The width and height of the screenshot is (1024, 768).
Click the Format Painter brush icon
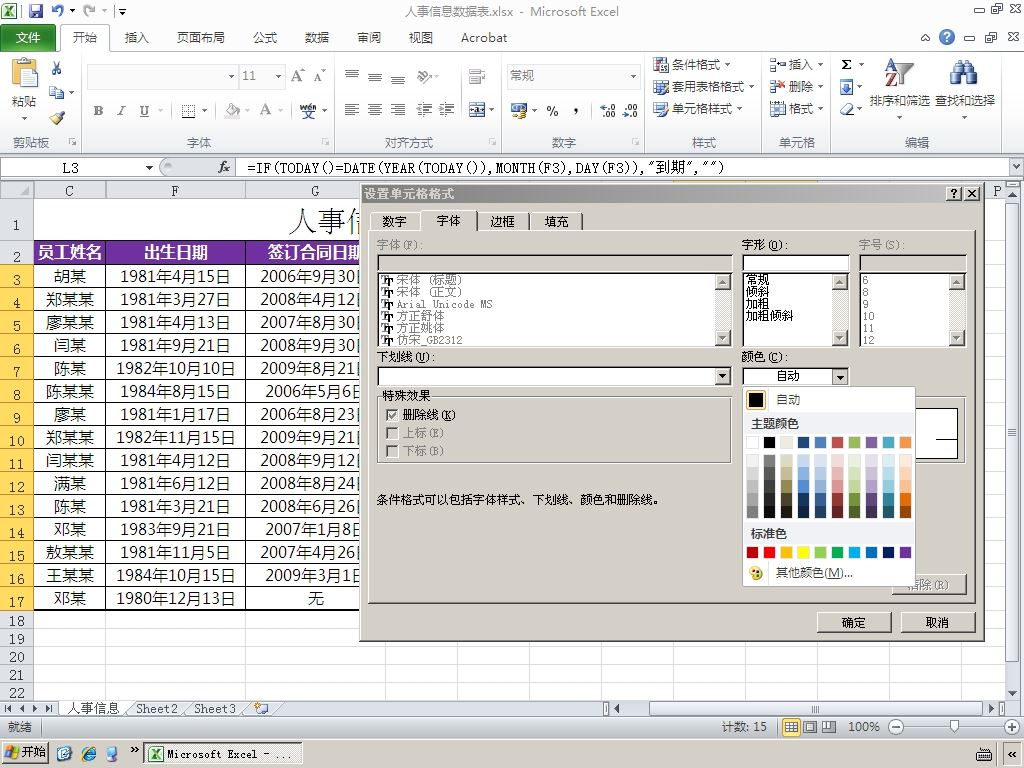(x=57, y=118)
